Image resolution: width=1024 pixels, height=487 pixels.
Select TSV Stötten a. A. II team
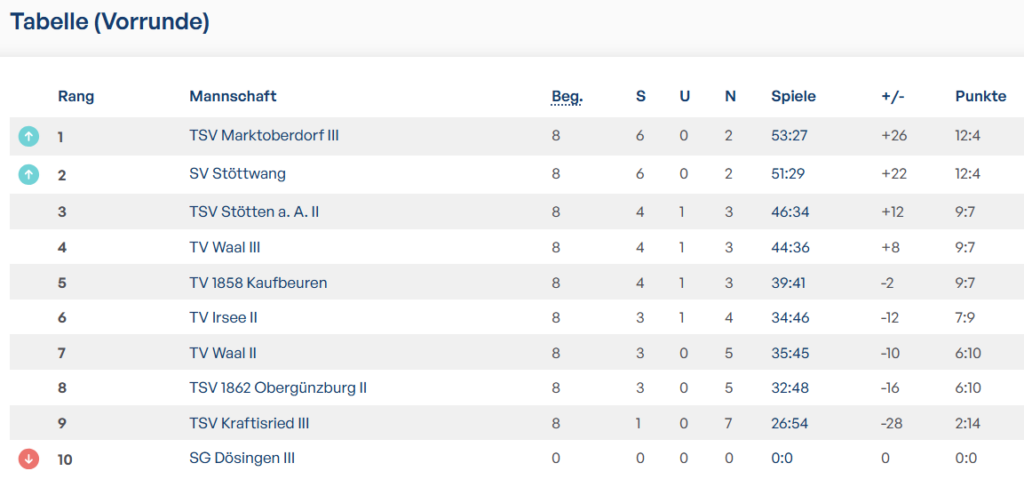tap(254, 211)
